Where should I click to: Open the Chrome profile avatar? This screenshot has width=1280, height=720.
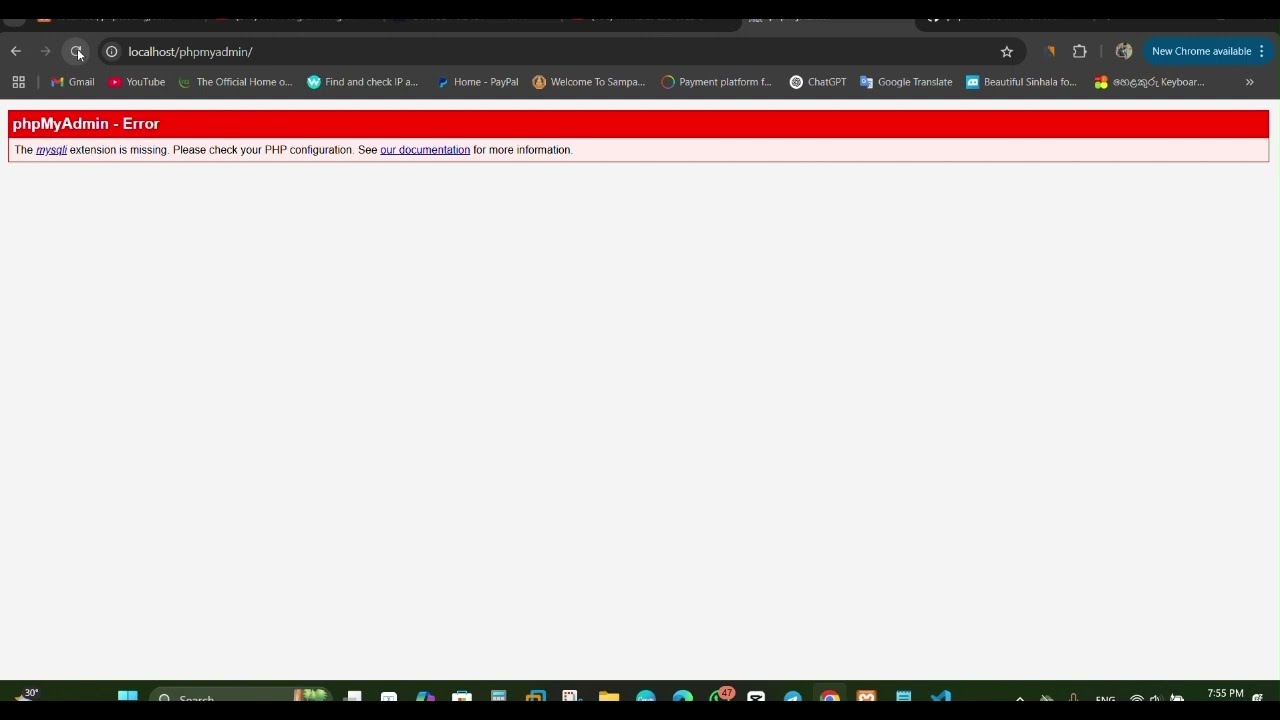tap(1124, 51)
